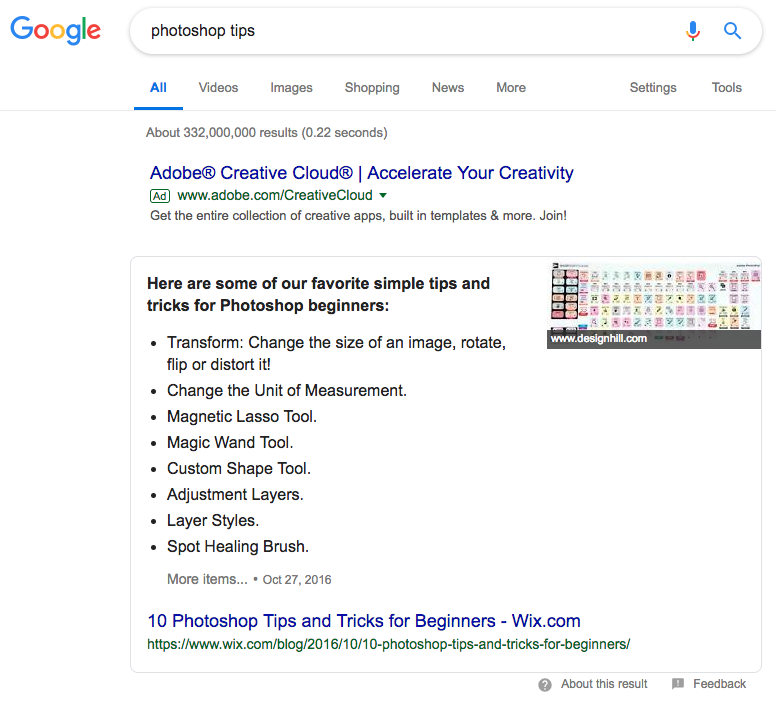Switch to the Images tab

point(291,88)
